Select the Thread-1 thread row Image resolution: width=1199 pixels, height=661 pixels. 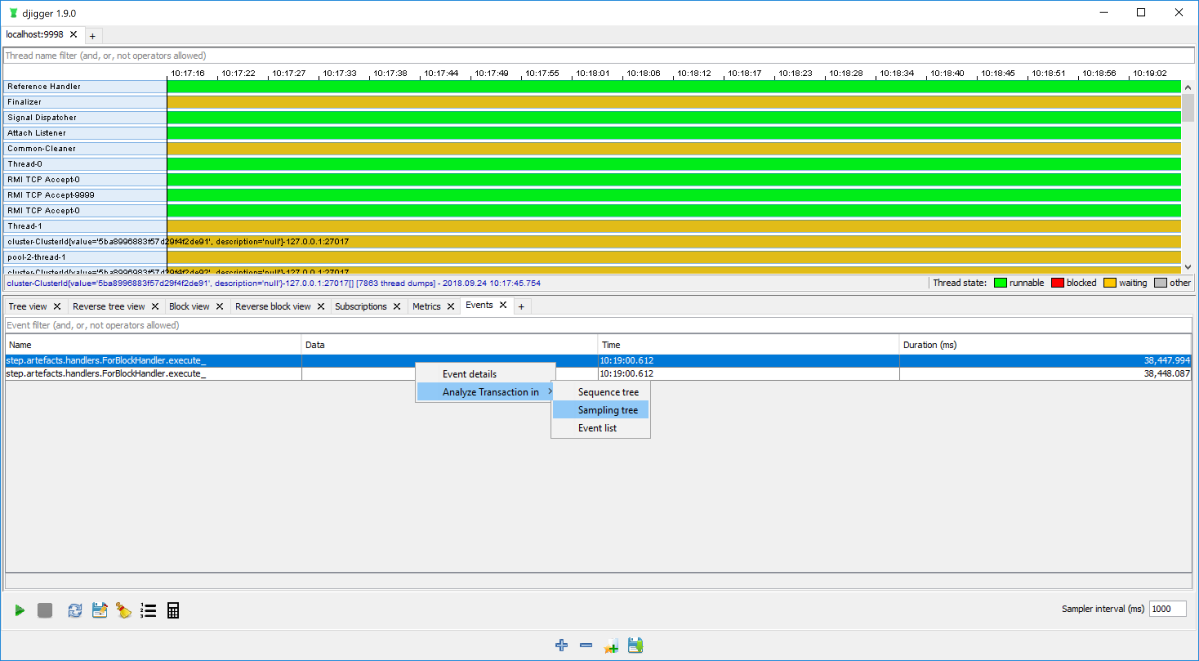click(85, 226)
